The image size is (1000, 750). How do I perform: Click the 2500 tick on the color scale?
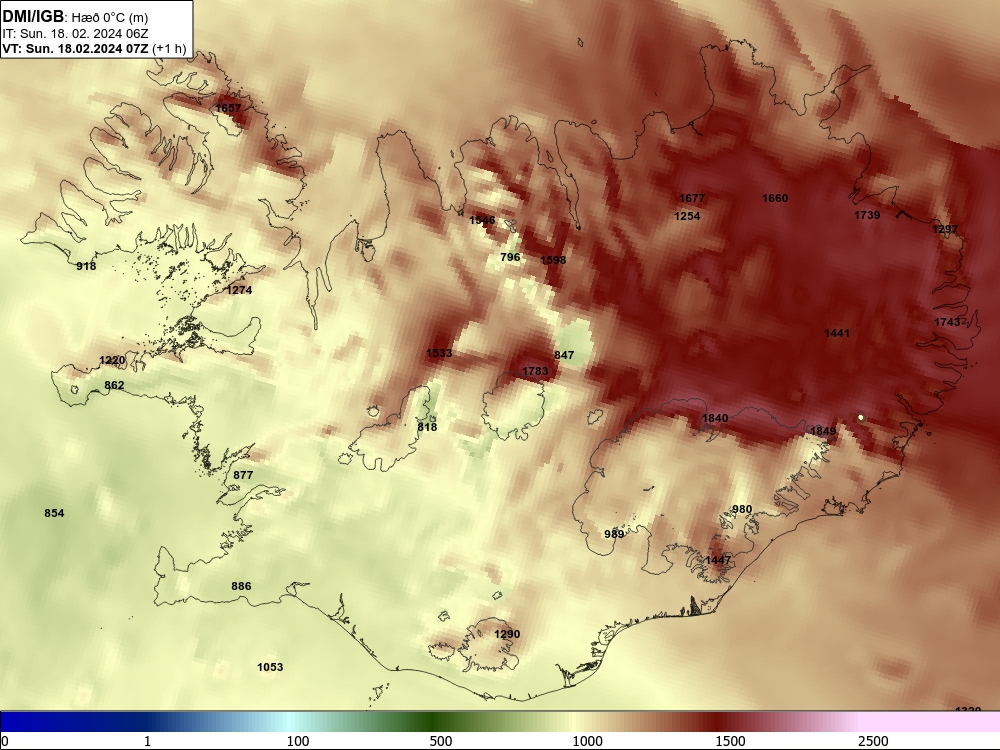(873, 741)
